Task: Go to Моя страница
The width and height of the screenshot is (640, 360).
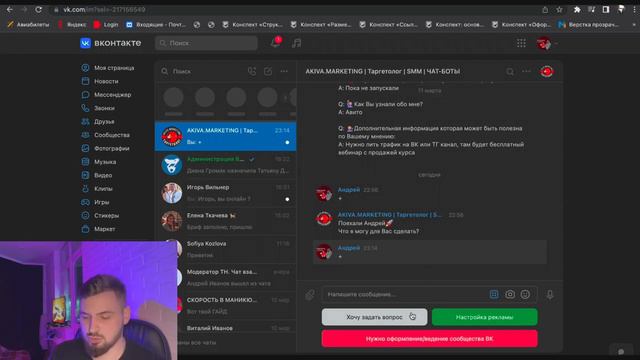Action: tap(108, 68)
